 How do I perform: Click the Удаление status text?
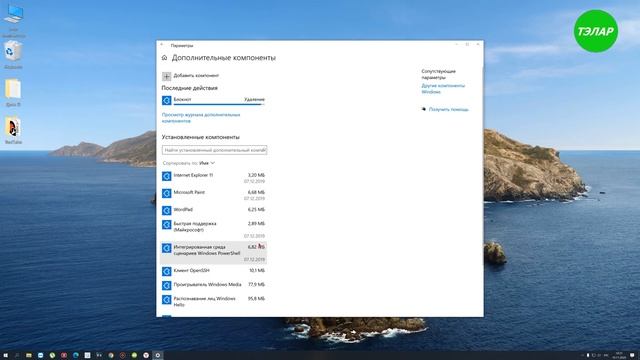(254, 99)
